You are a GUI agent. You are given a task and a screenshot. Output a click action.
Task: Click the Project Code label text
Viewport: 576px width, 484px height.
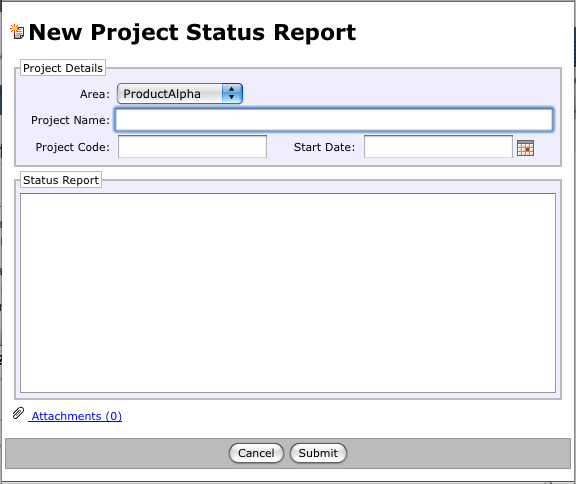click(72, 147)
